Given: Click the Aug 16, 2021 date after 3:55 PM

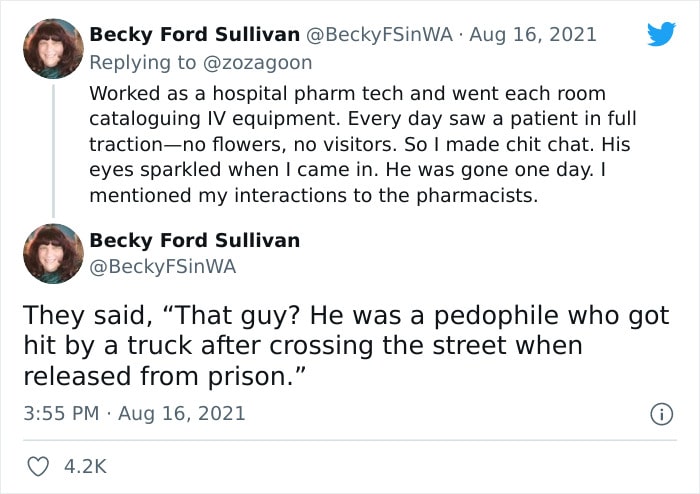Looking at the screenshot, I should tap(182, 413).
